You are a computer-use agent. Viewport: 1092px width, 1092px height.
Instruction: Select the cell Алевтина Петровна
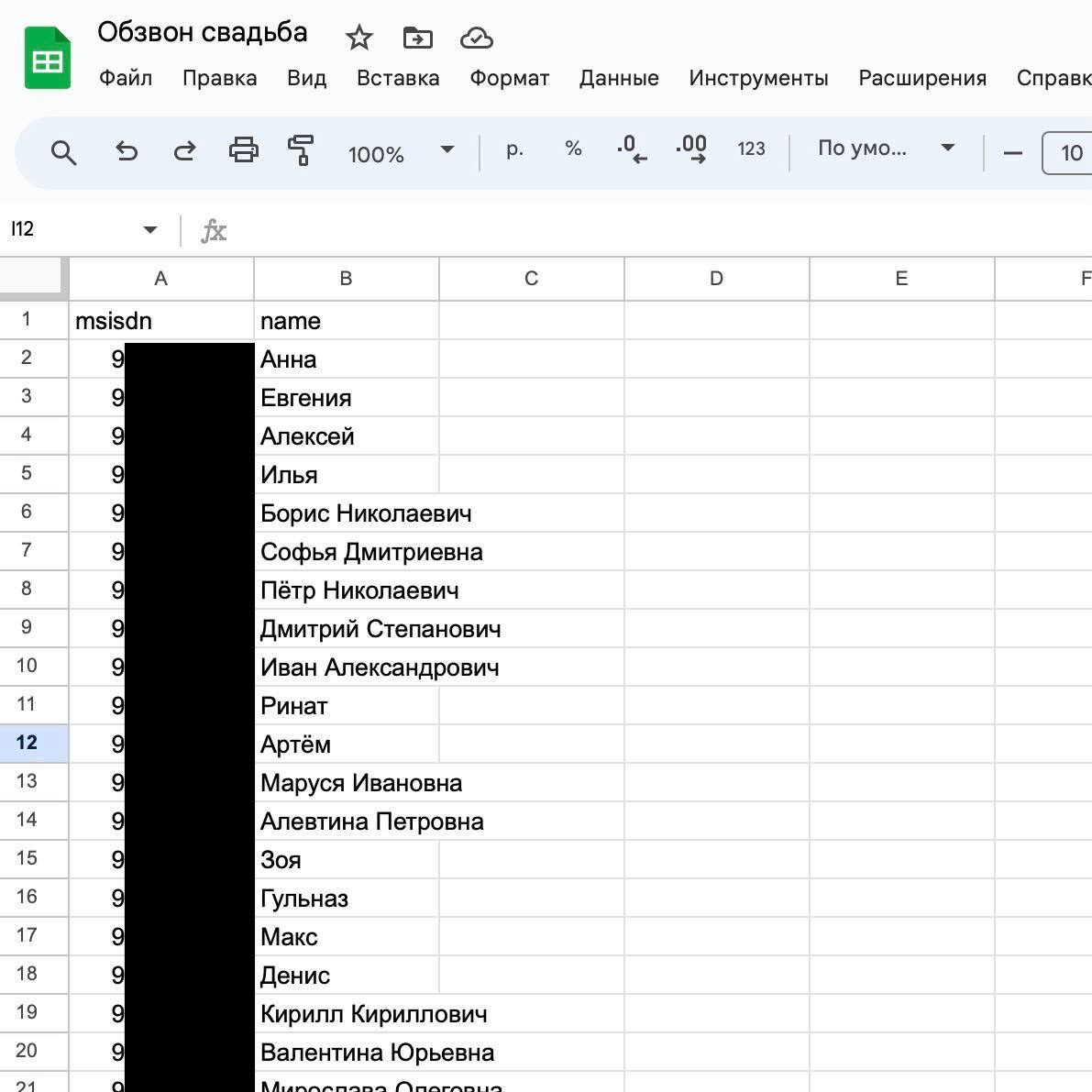pos(347,822)
